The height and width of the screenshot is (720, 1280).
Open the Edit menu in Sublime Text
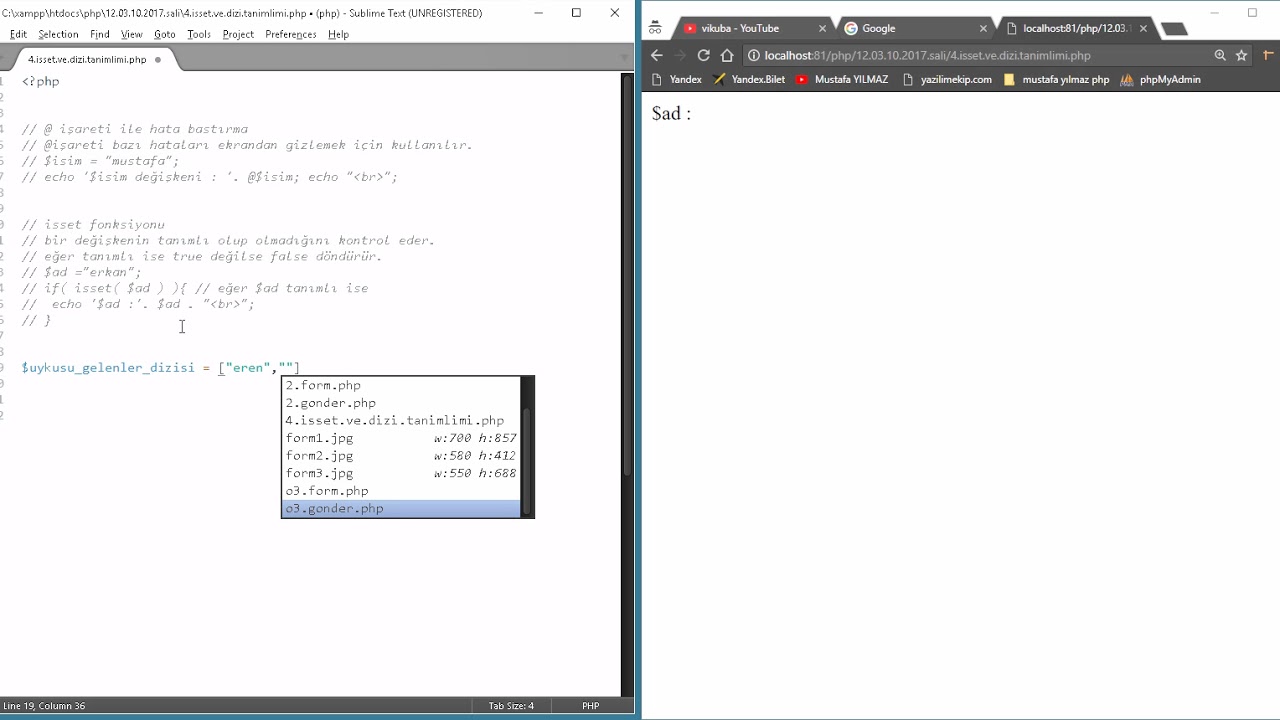[x=18, y=34]
